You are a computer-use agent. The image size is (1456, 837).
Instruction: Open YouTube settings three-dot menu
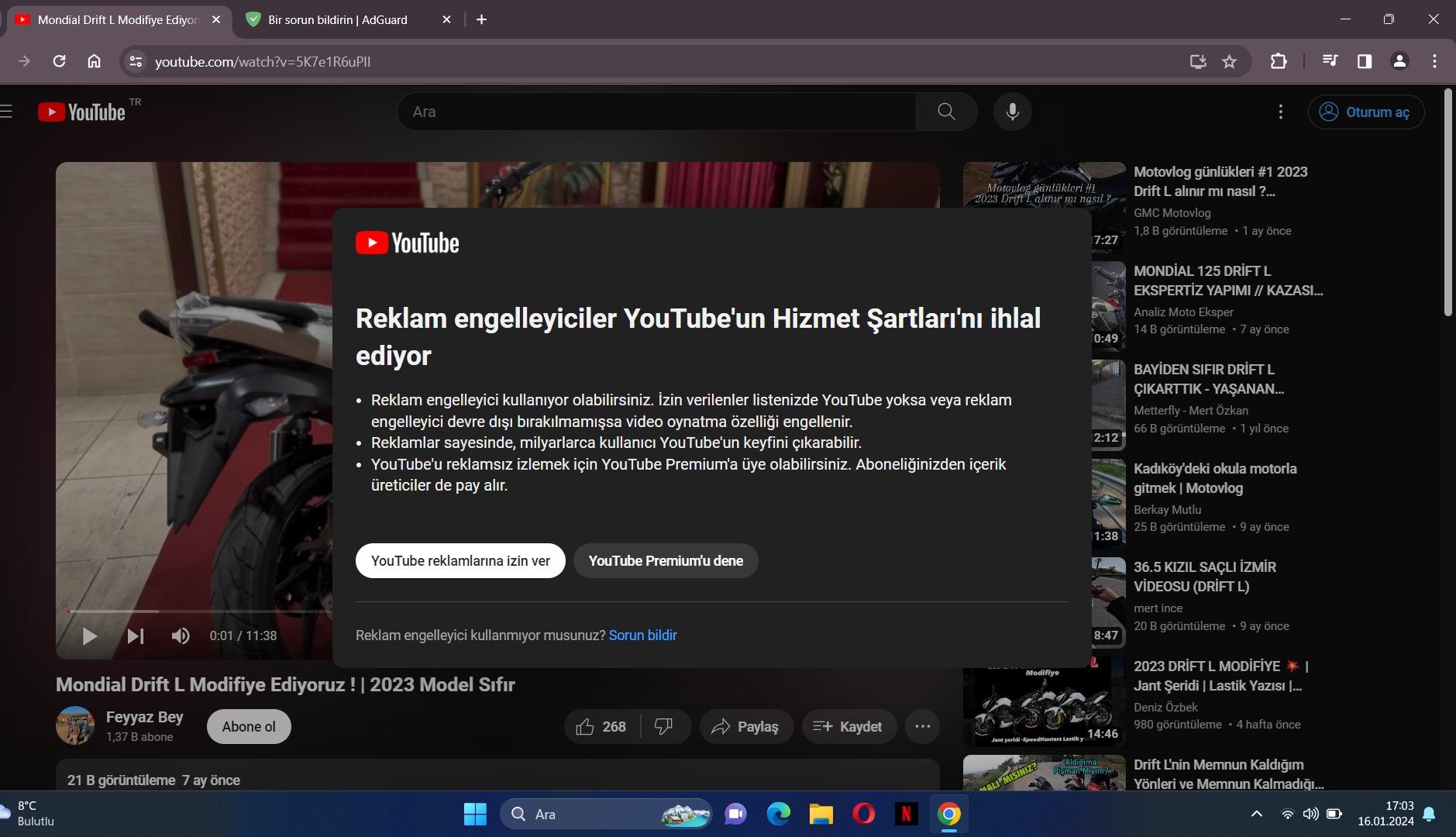coord(1280,112)
